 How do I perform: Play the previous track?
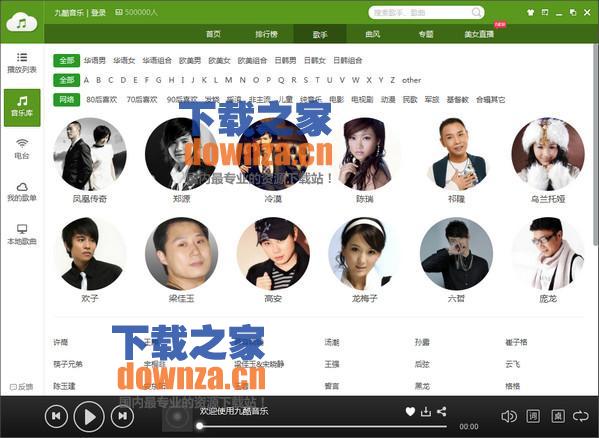point(56,416)
